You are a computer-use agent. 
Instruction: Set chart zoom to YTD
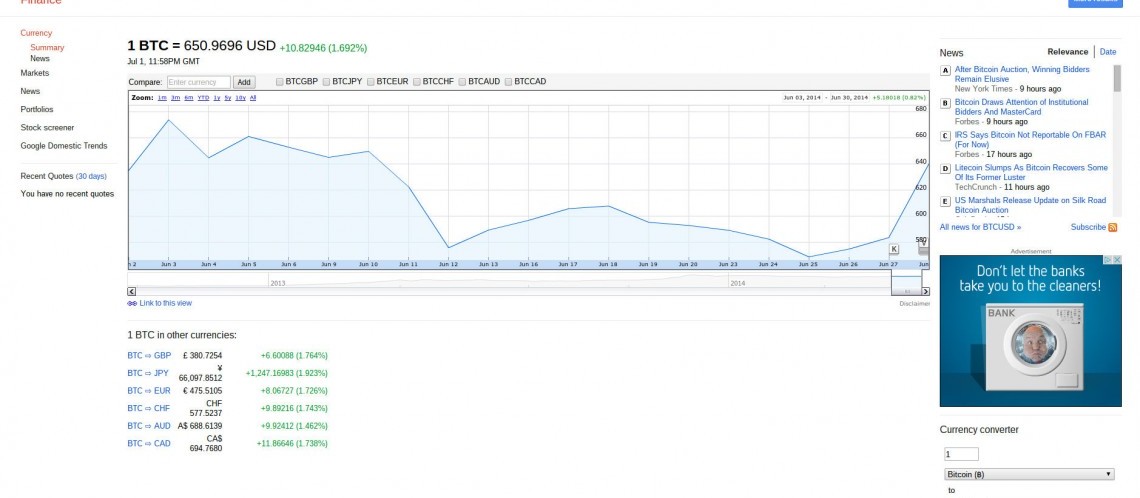[204, 97]
